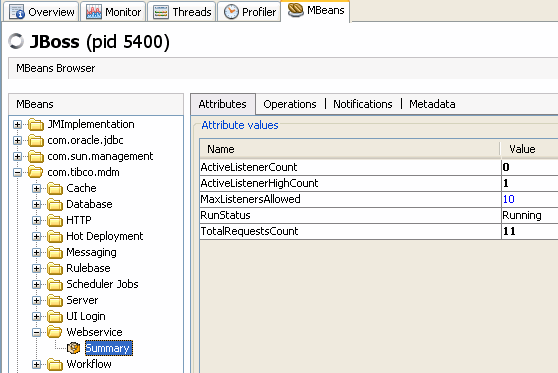The width and height of the screenshot is (558, 373).
Task: Select the RunStatus attribute name
Action: tap(225, 215)
